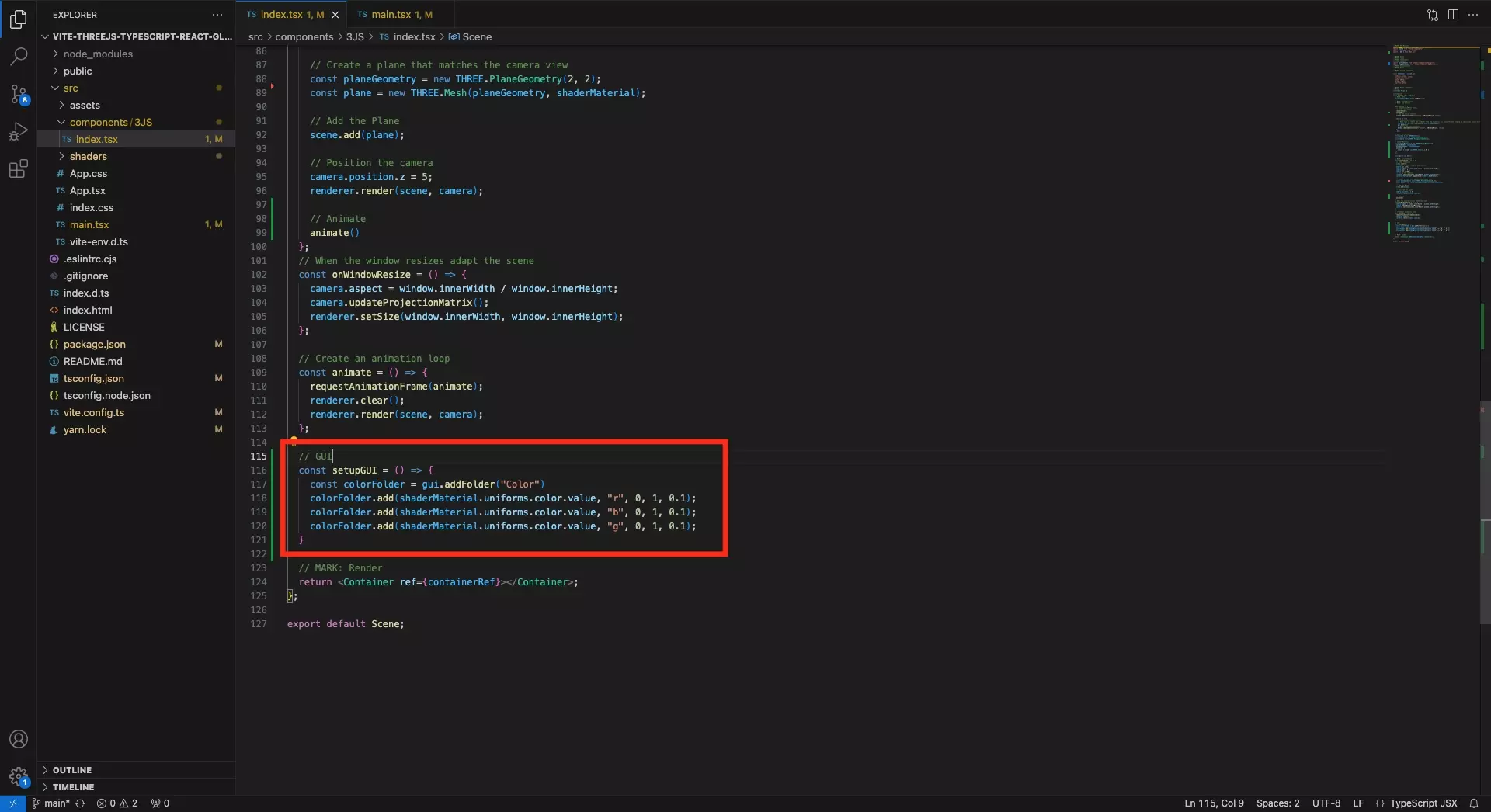
Task: Click the code minimap overview
Action: pos(1434,144)
